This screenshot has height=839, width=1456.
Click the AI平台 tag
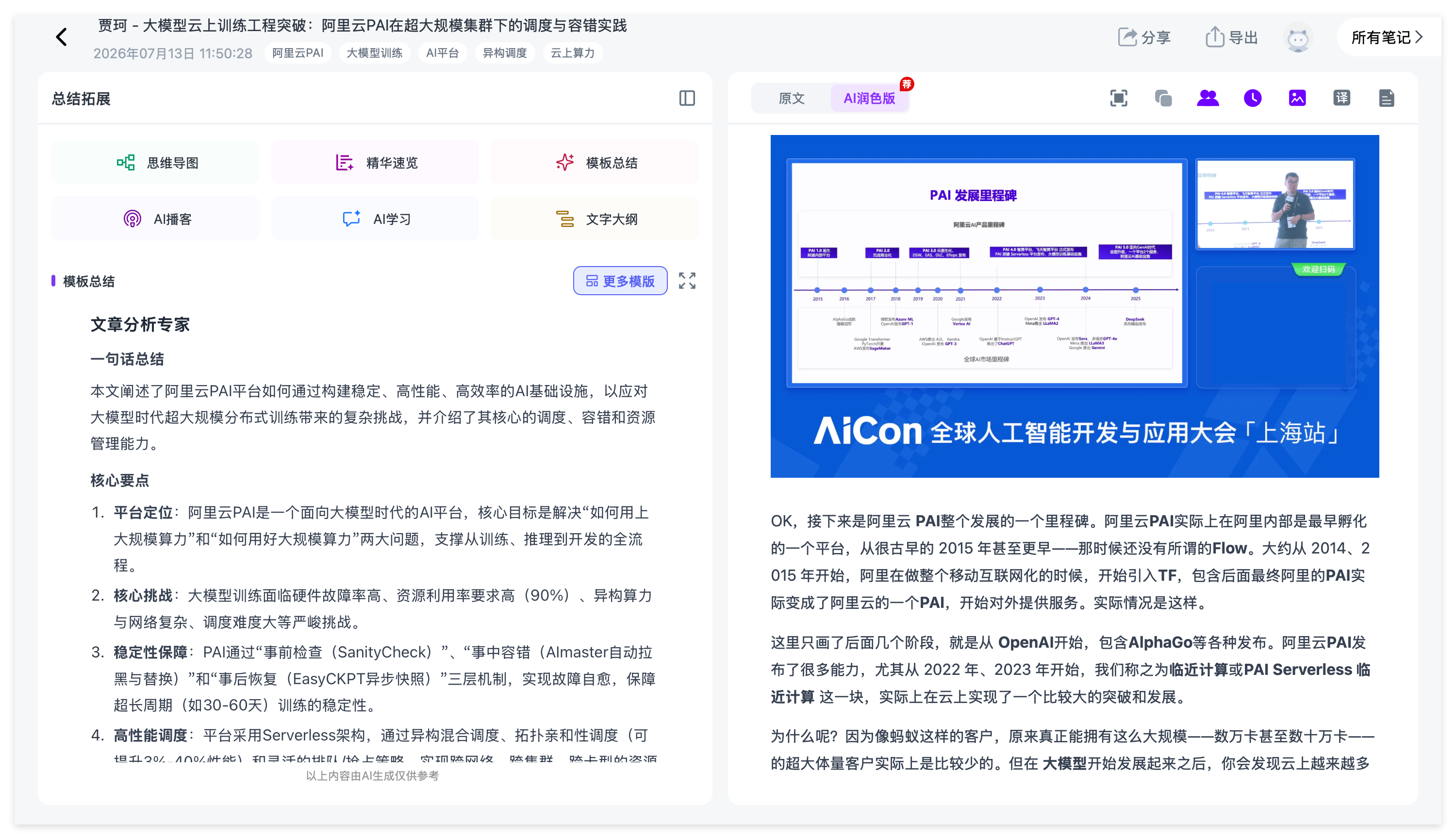442,53
